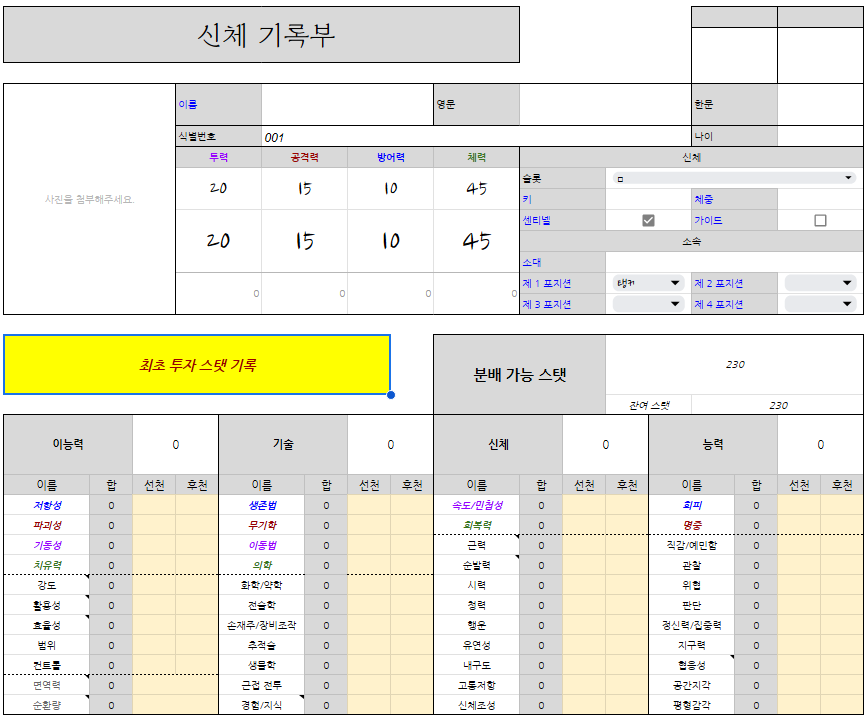Screen dimensions: 866x719
Task: Click the empty field beside 영문
Action: click(605, 104)
